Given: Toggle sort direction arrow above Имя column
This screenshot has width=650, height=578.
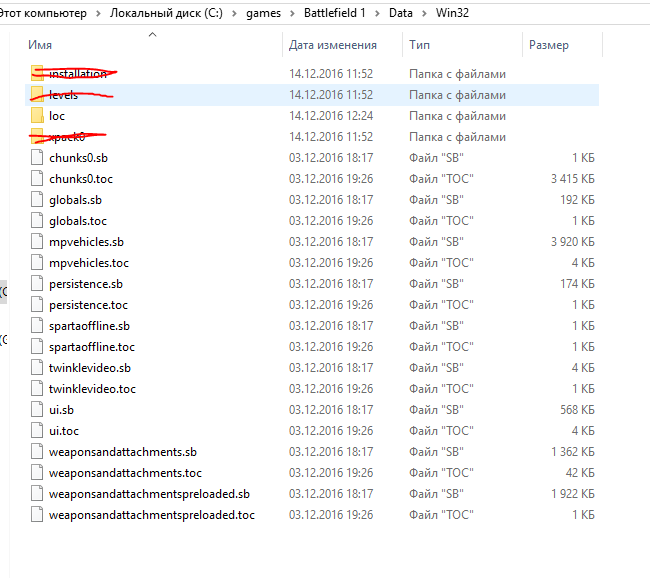Looking at the screenshot, I should (153, 34).
